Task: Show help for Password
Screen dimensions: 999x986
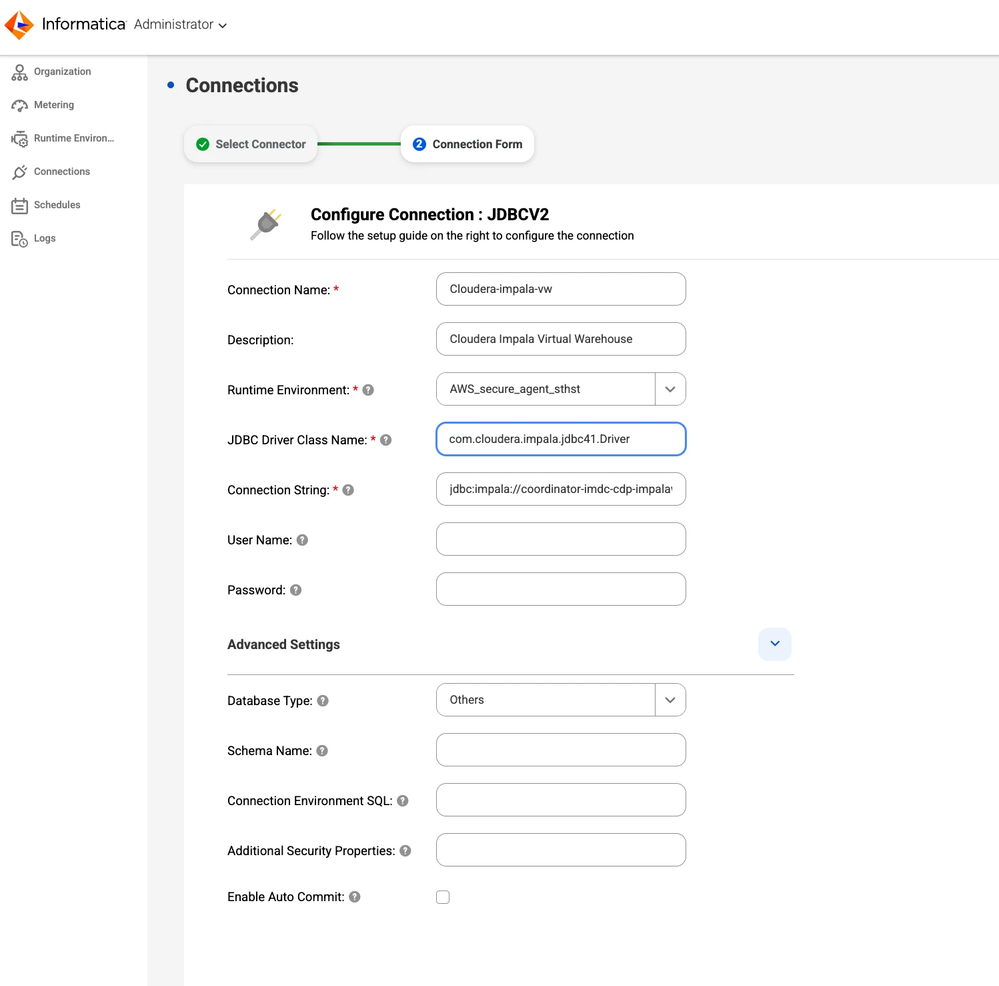Action: point(296,590)
